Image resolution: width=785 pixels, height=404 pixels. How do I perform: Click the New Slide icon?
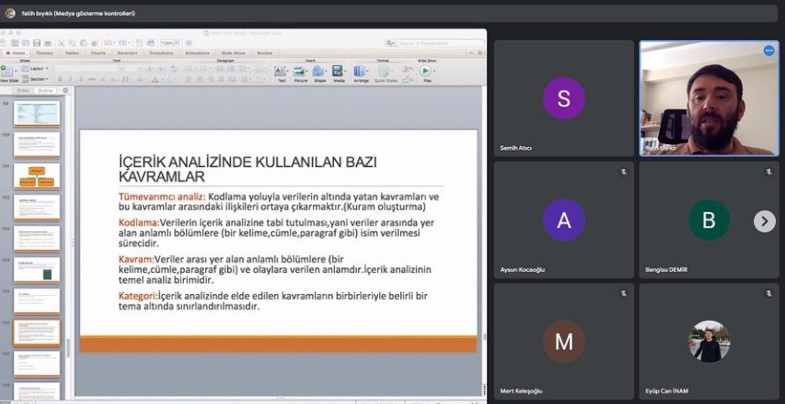(x=8, y=73)
